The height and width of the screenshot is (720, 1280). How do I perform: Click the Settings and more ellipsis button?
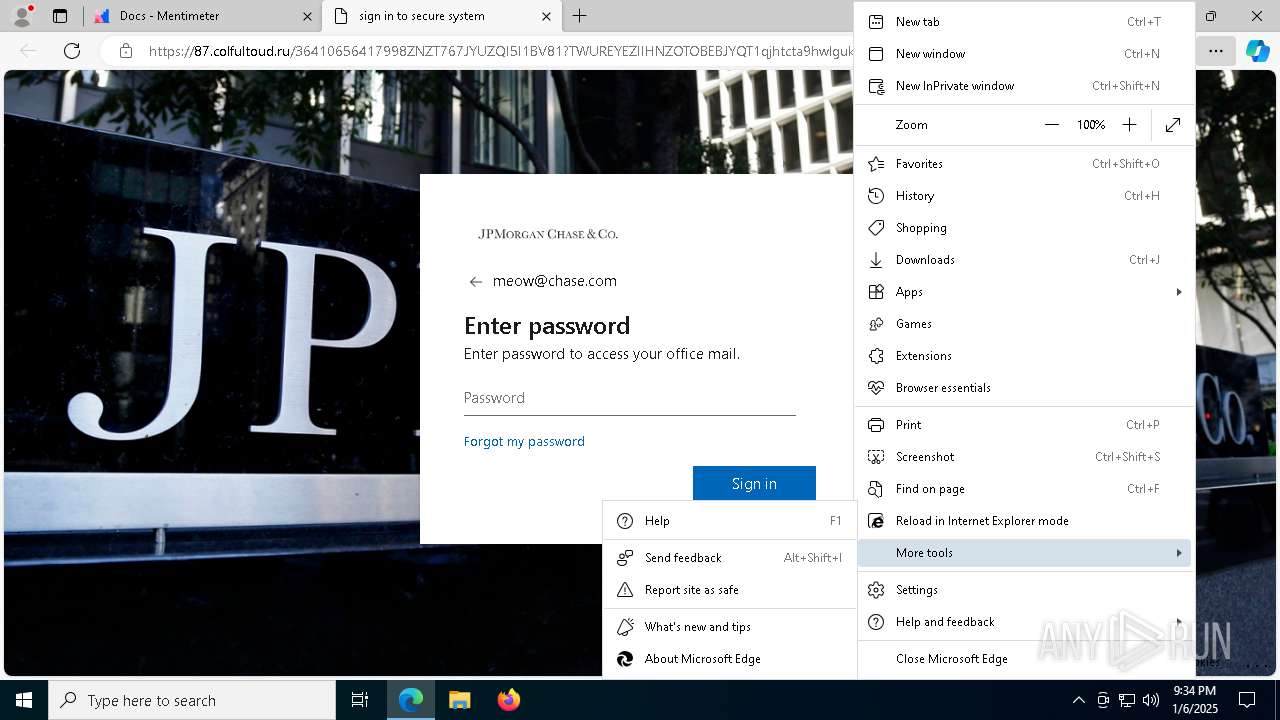click(1216, 51)
